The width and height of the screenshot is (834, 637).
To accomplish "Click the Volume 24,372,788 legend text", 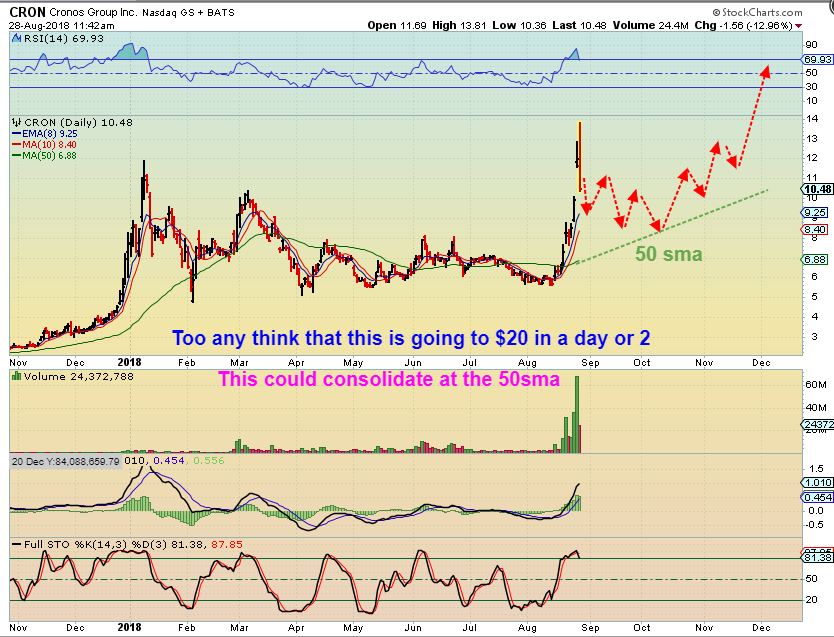I will 79,376.
